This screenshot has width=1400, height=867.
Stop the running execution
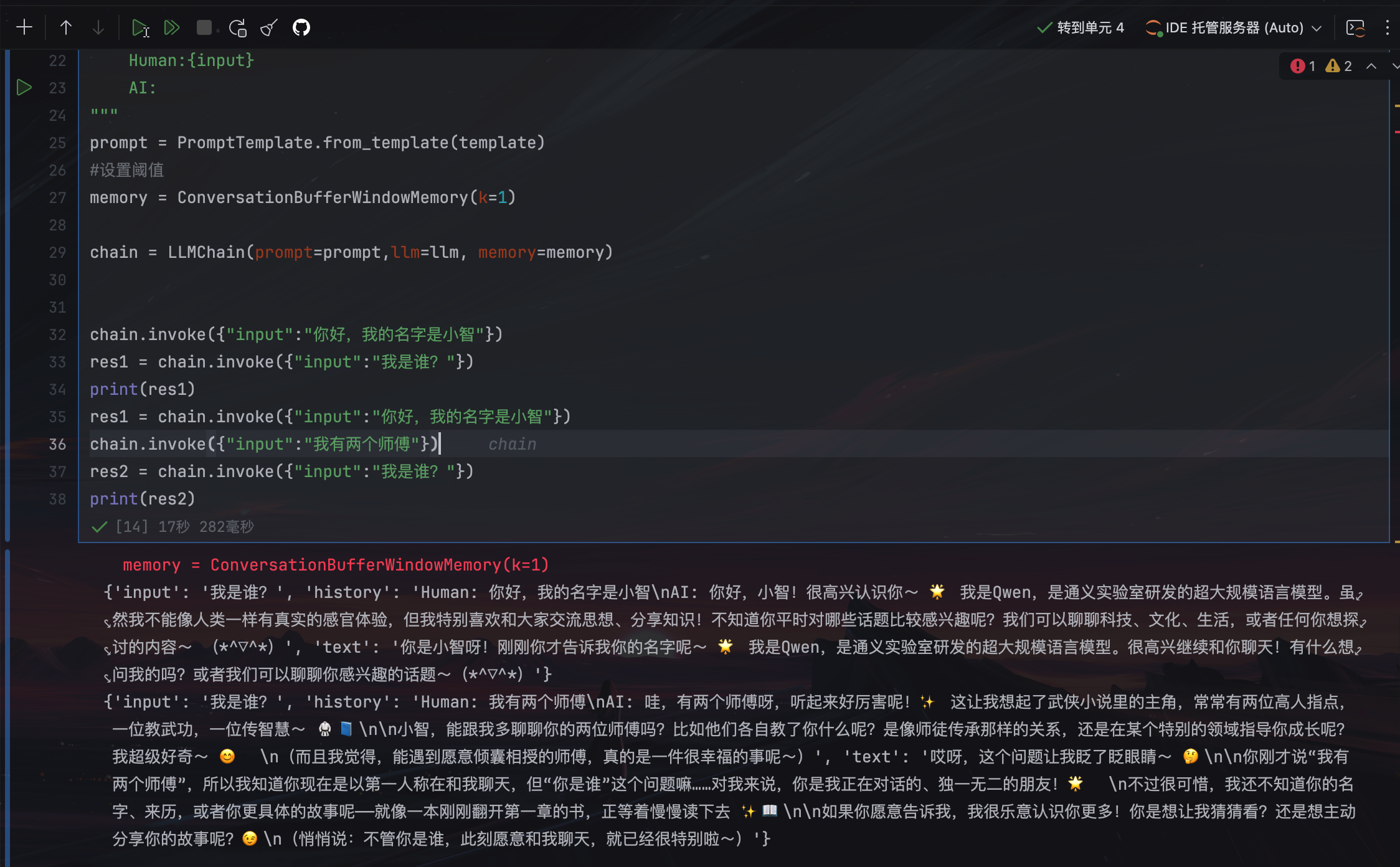pos(203,27)
